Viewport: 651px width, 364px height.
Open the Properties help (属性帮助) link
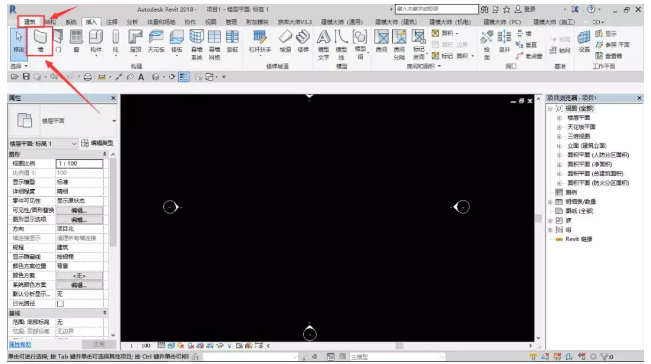pos(20,344)
